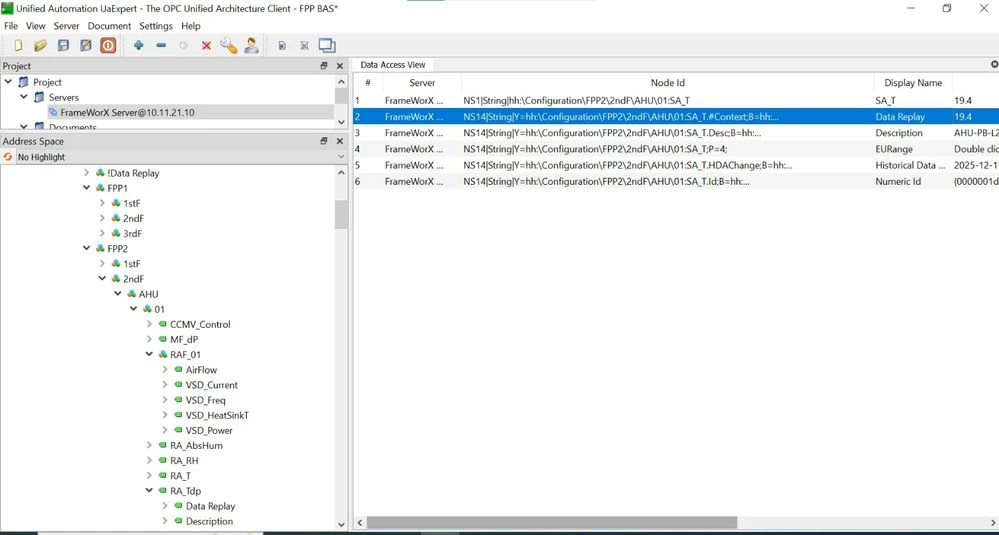This screenshot has height=535, width=999.
Task: Close the Project panel
Action: tap(340, 66)
